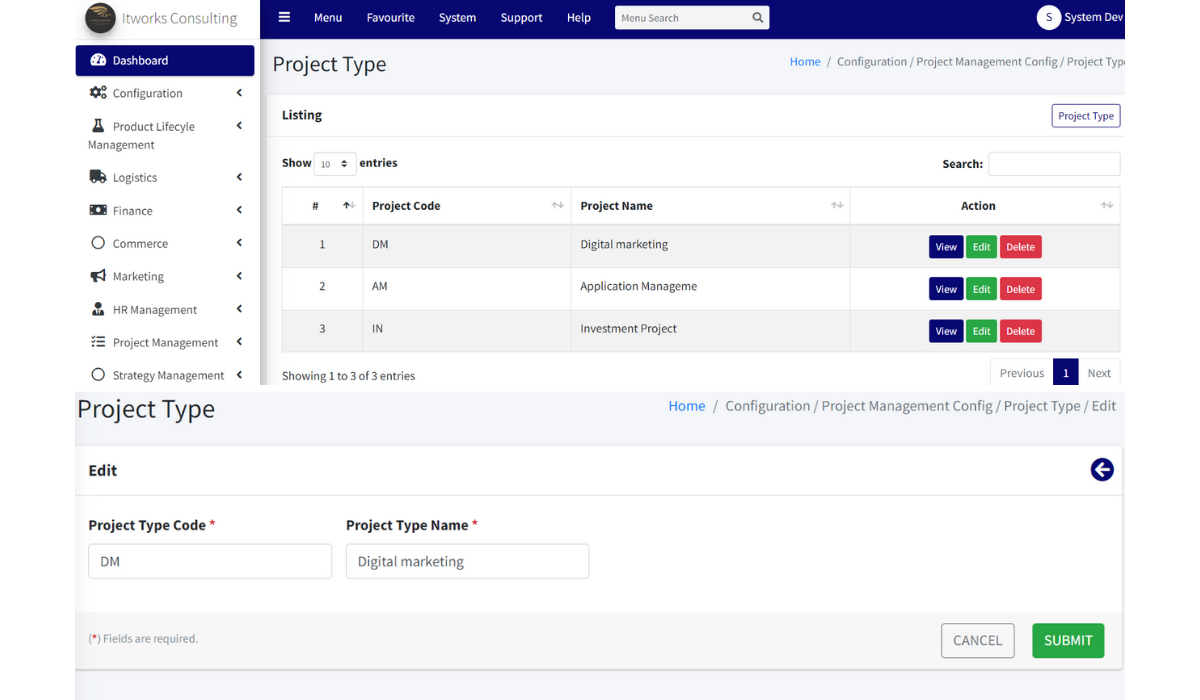Viewport: 1200px width, 700px height.
Task: Click the Product Lifecycle Management icon
Action: pyautogui.click(x=96, y=126)
